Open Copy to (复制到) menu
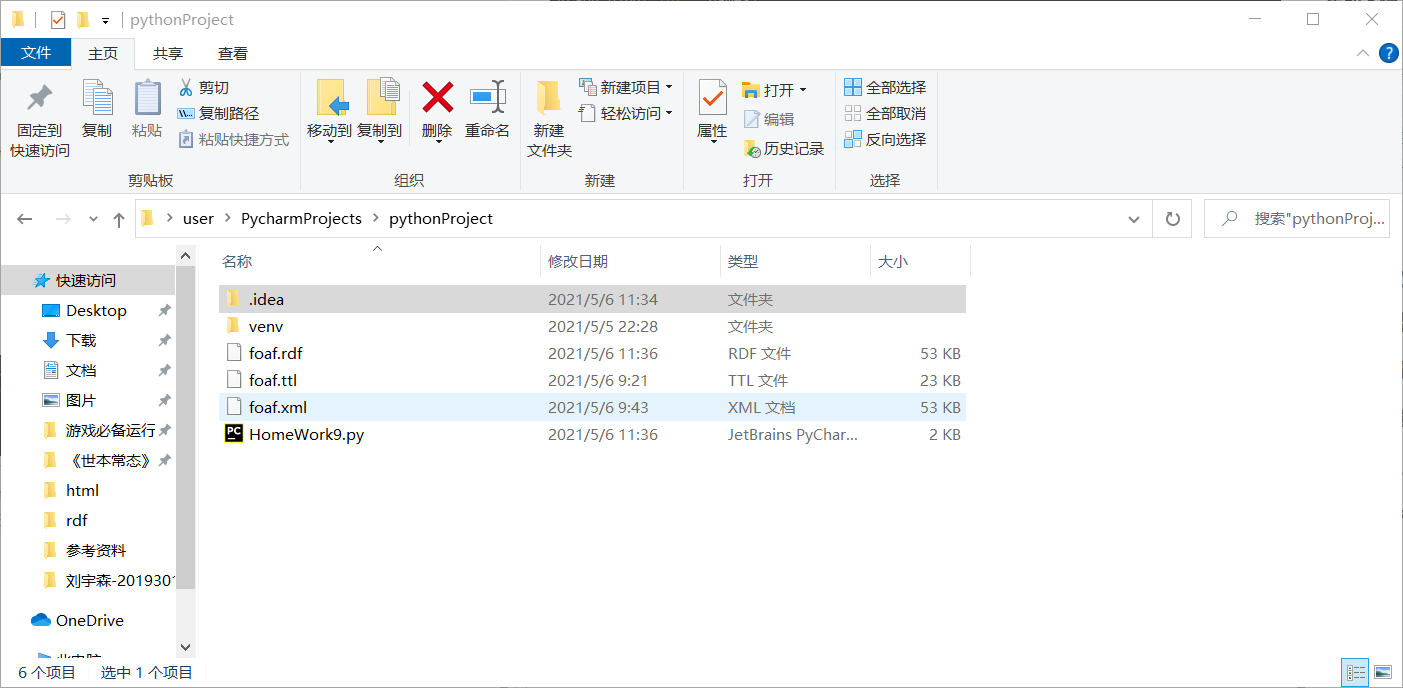The height and width of the screenshot is (688, 1403). 380,110
